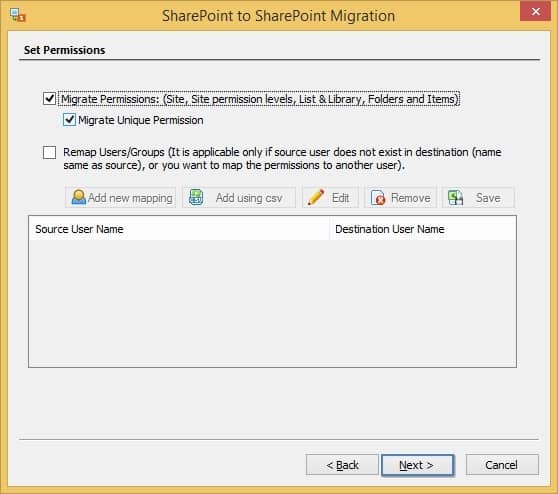Screen dimensions: 558x494
Task: Click the application icon in title bar
Action: (x=17, y=15)
